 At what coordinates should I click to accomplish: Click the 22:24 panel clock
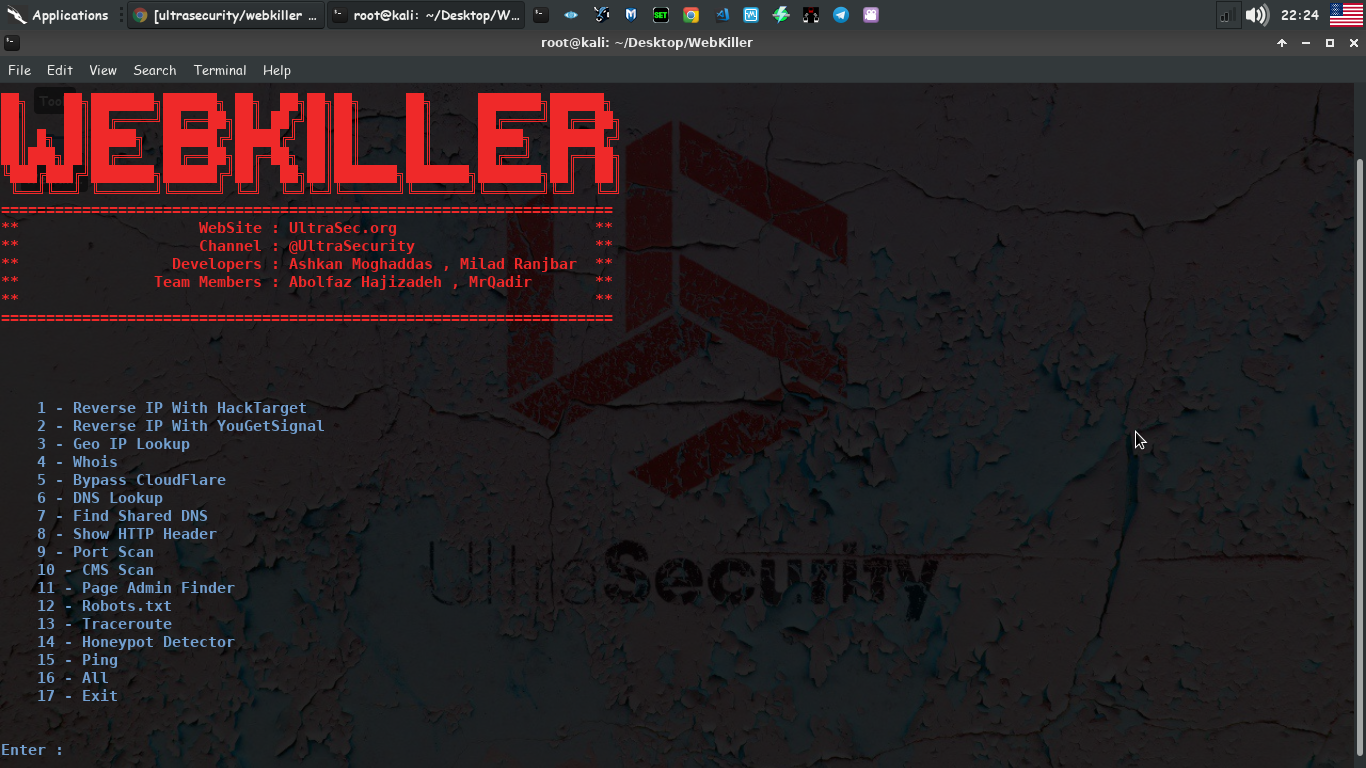1299,15
